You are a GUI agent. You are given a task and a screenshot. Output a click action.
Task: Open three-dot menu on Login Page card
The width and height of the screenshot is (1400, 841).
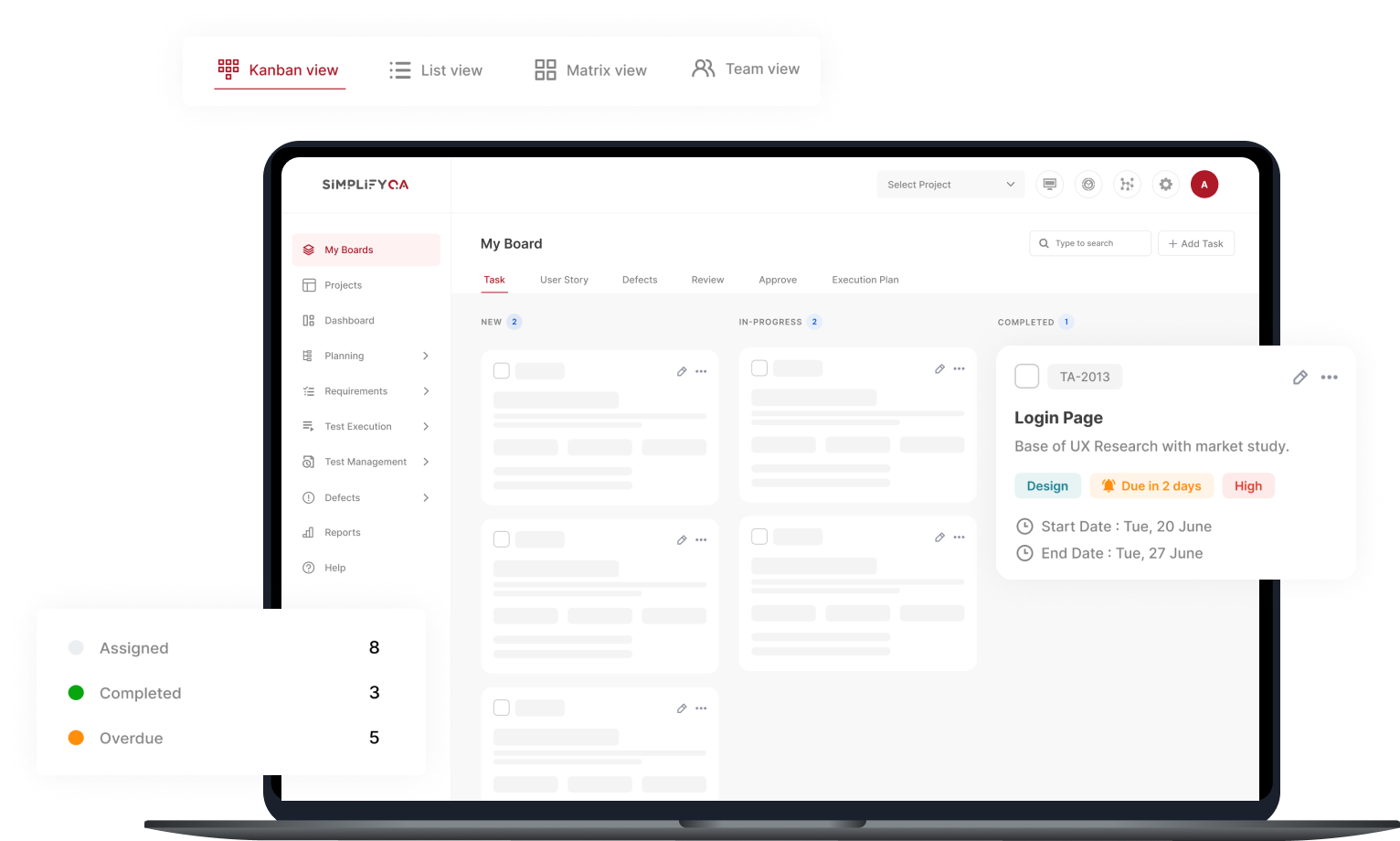pos(1329,378)
